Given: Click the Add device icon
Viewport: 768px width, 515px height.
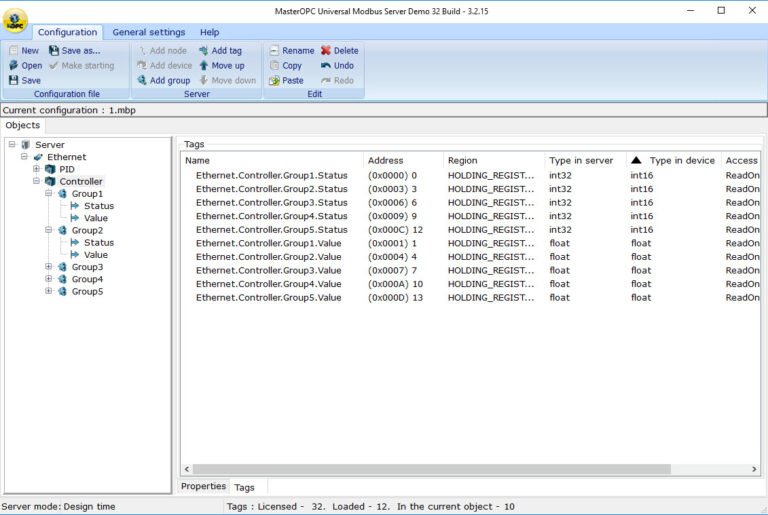Looking at the screenshot, I should click(x=142, y=65).
